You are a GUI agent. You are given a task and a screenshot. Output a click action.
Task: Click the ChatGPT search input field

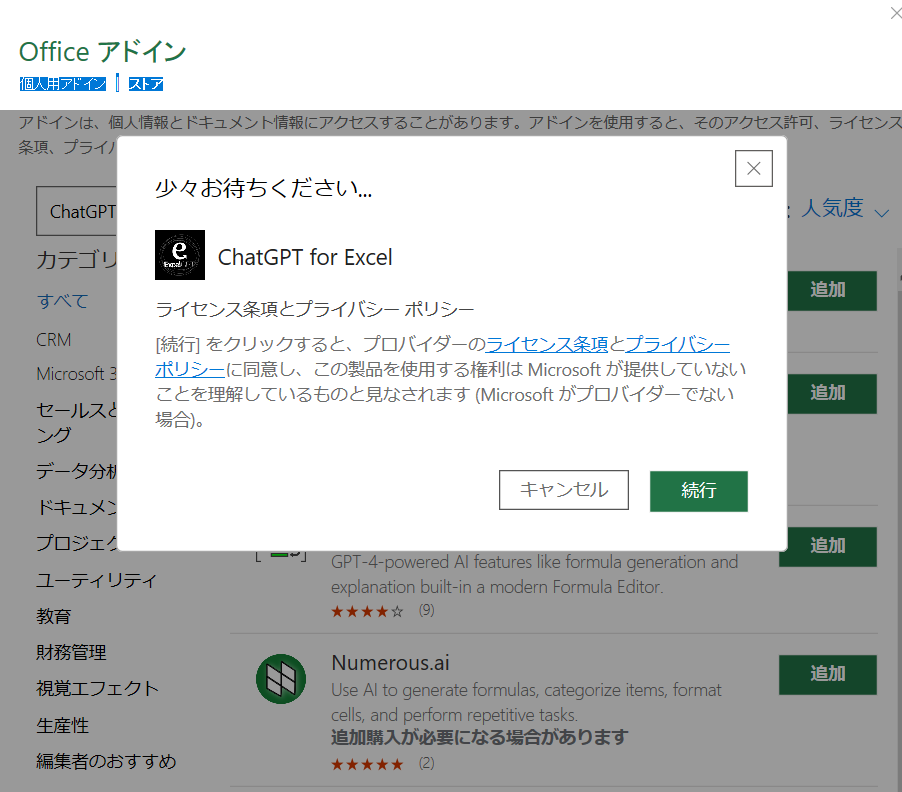point(77,211)
